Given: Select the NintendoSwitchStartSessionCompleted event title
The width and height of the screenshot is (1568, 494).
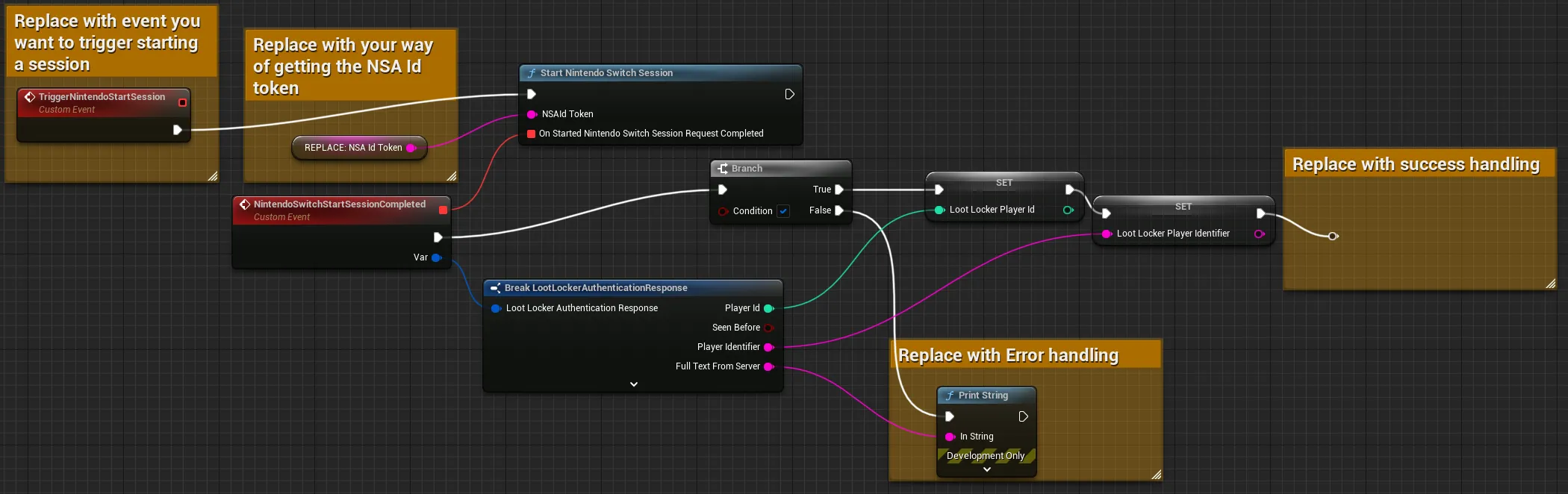Looking at the screenshot, I should pyautogui.click(x=340, y=204).
